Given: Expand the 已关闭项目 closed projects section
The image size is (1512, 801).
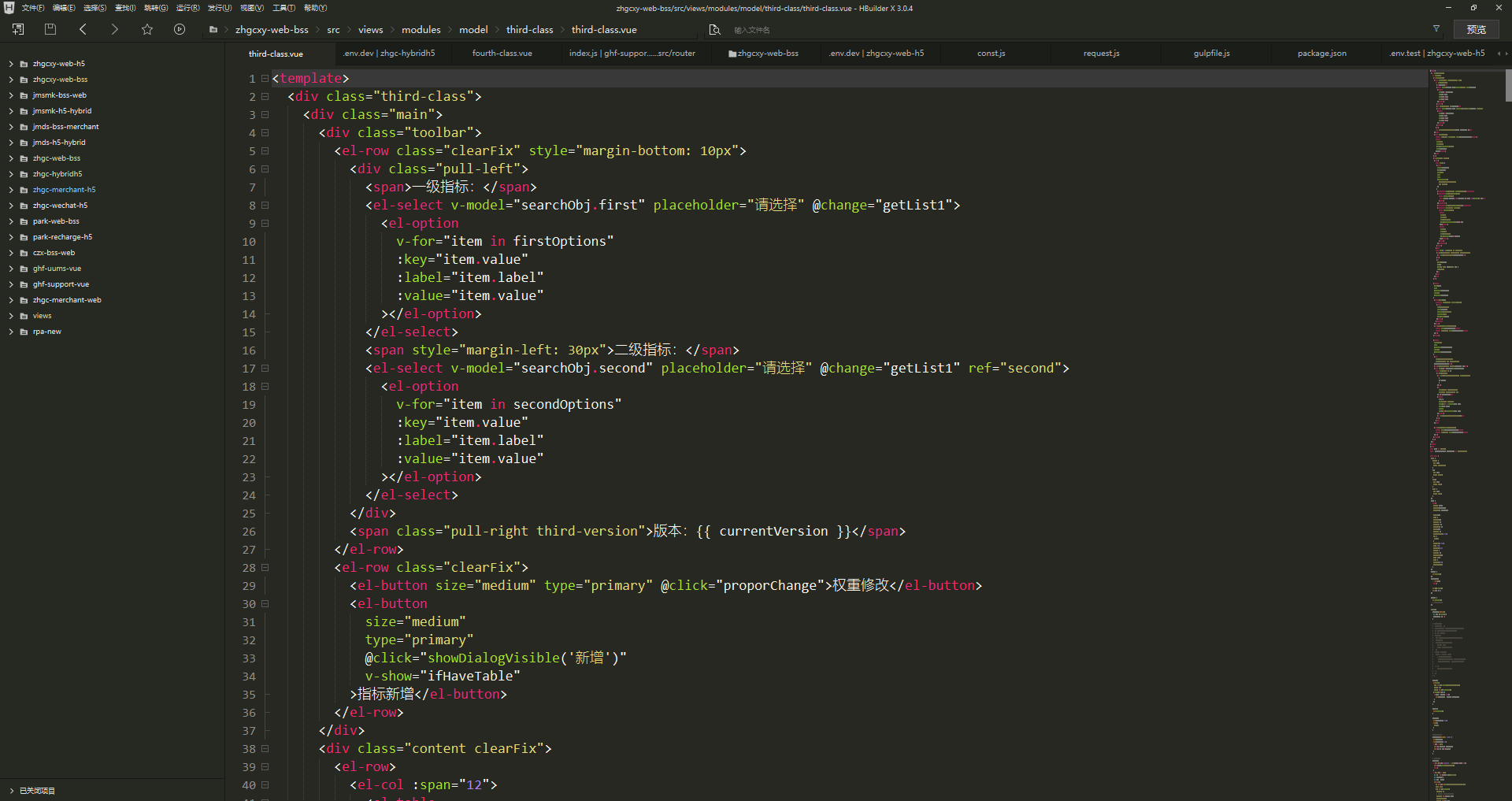Looking at the screenshot, I should [x=11, y=791].
